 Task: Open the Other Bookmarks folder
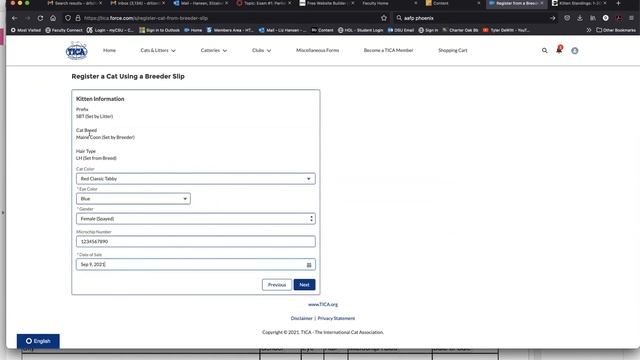coord(616,30)
